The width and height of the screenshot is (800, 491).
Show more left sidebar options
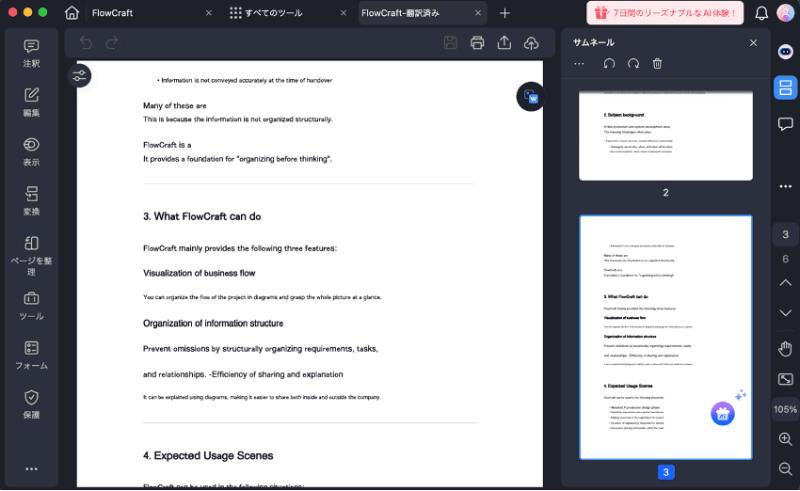tap(31, 469)
